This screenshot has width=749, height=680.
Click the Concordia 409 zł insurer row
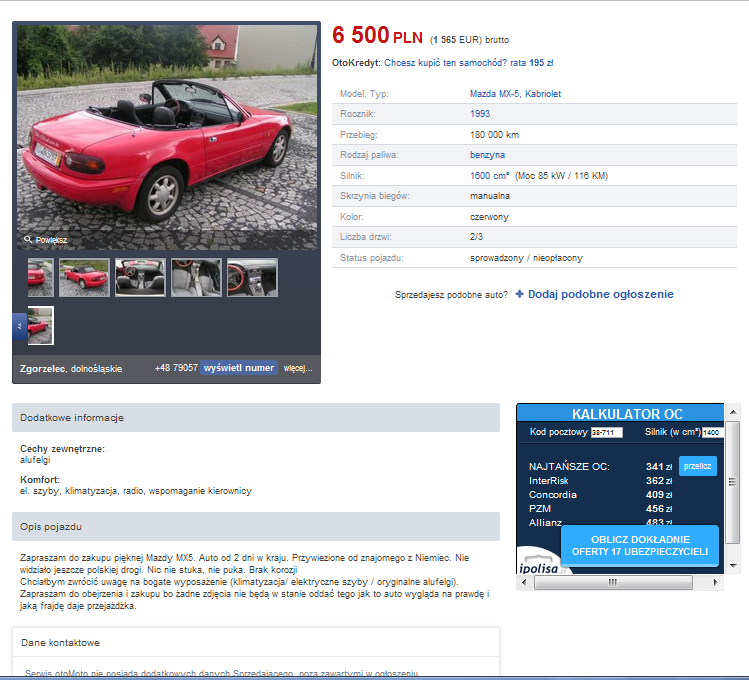[600, 495]
